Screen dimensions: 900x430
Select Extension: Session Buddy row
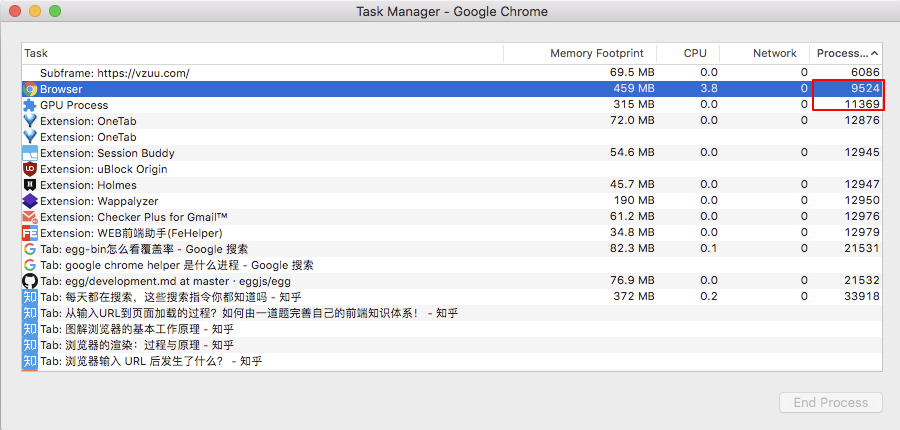coord(452,153)
